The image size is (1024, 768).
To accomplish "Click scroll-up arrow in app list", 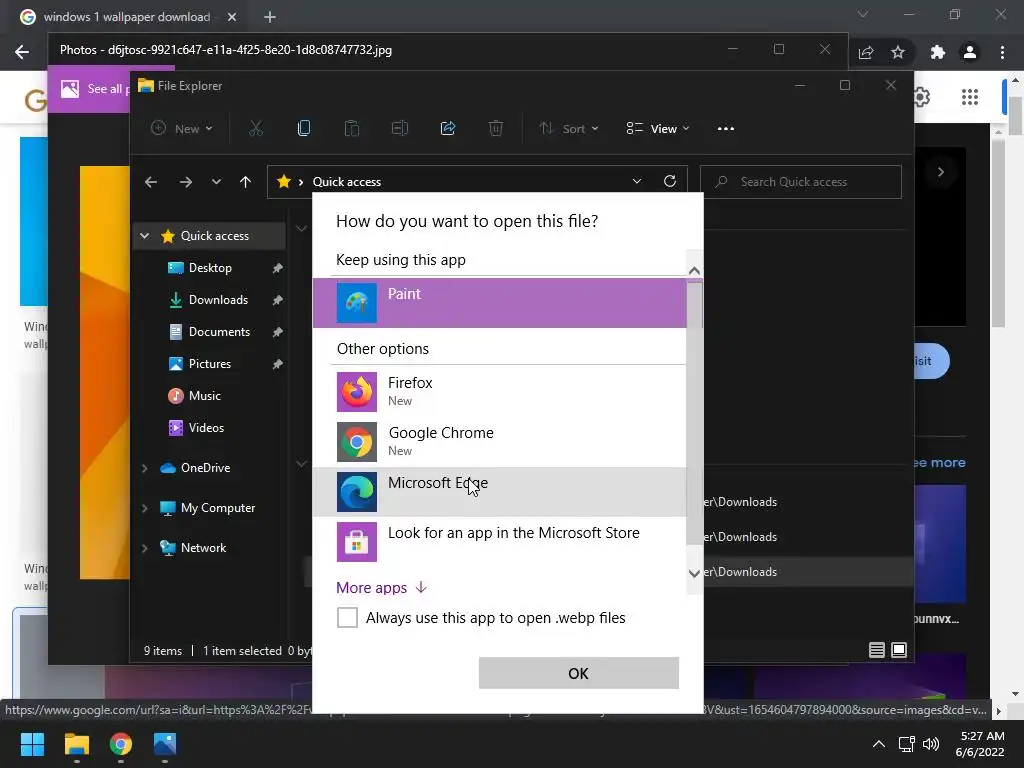I will click(694, 270).
